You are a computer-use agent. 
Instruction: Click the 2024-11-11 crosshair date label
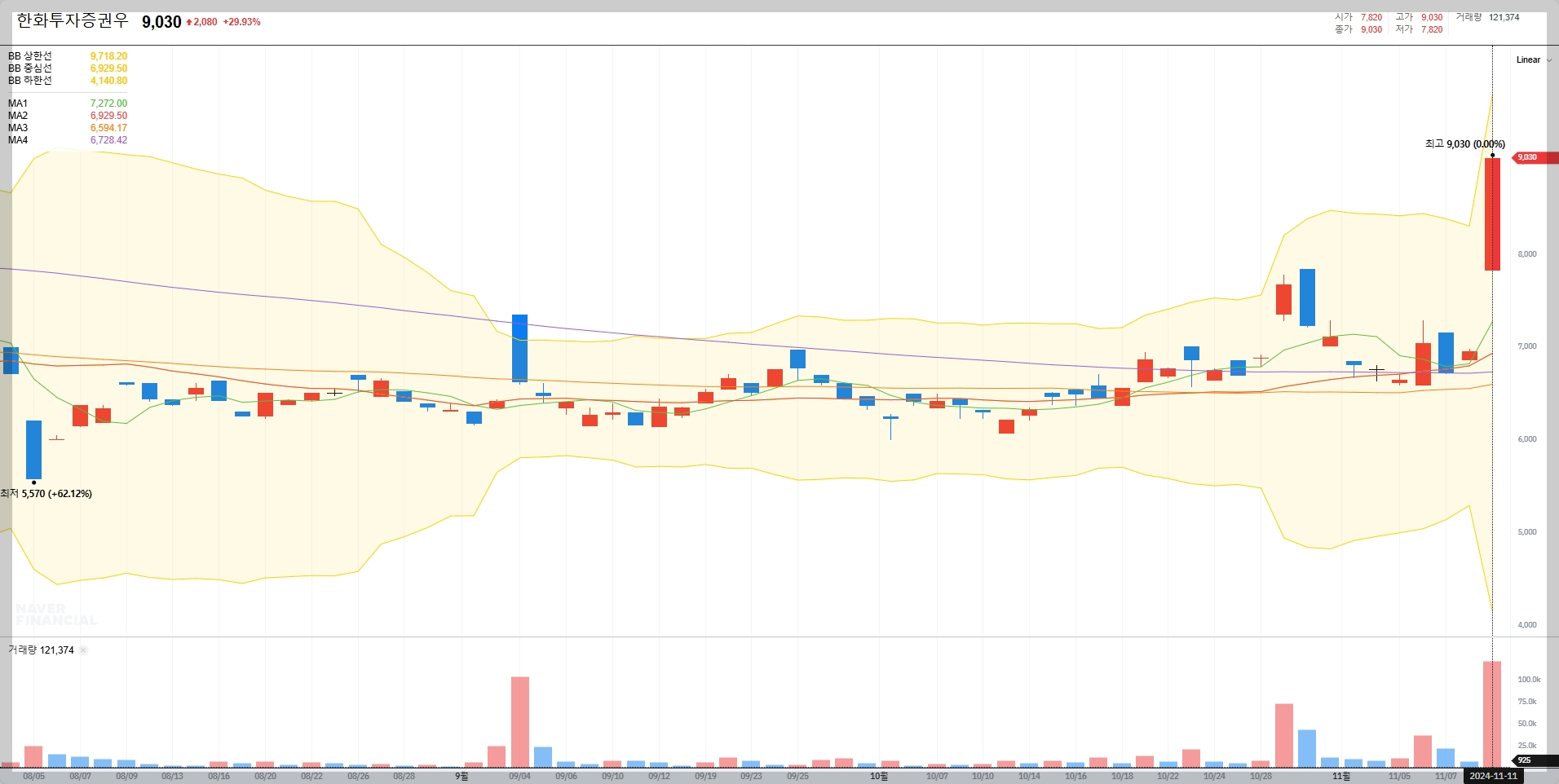(1494, 776)
